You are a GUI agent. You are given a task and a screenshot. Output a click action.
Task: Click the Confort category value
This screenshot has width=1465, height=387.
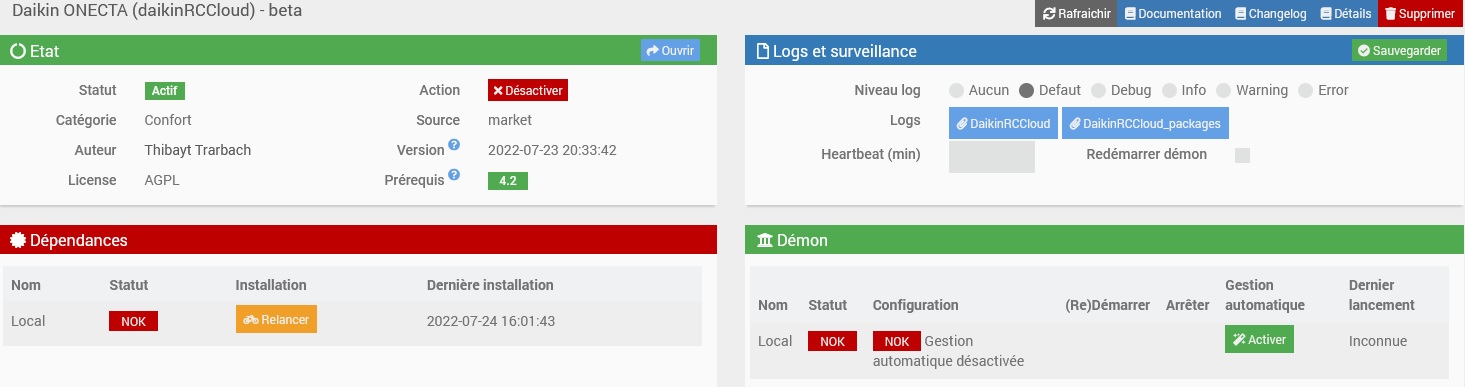(169, 120)
